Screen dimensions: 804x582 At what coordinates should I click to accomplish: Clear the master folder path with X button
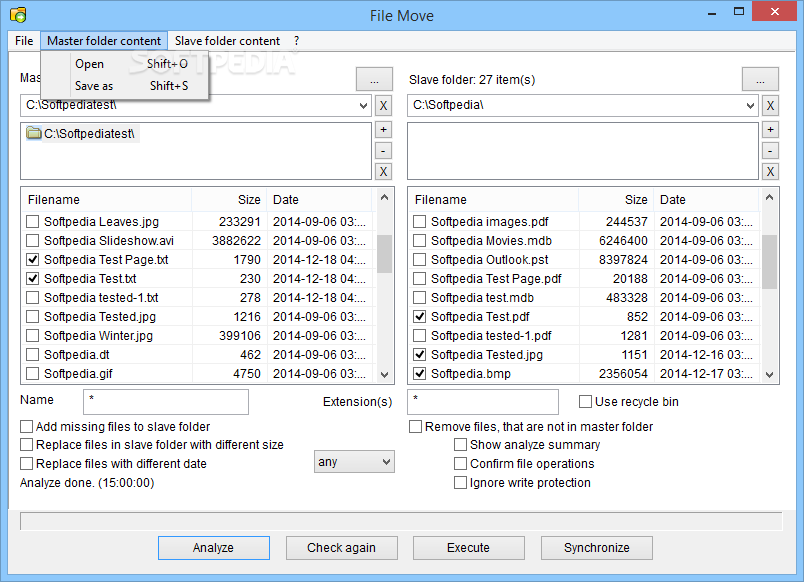click(383, 106)
